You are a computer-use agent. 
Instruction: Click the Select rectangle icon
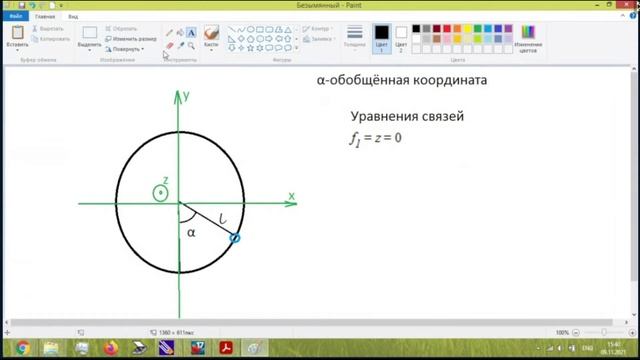[89, 33]
